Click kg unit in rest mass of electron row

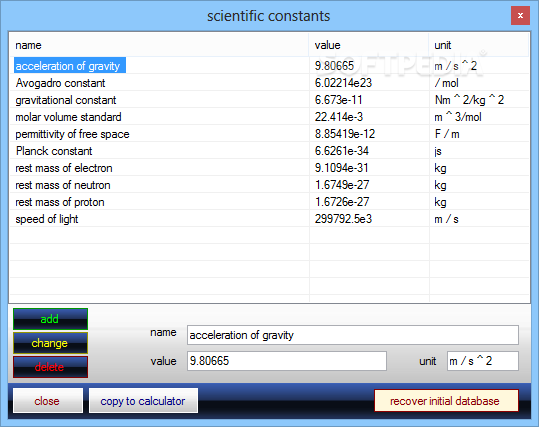[x=440, y=168]
